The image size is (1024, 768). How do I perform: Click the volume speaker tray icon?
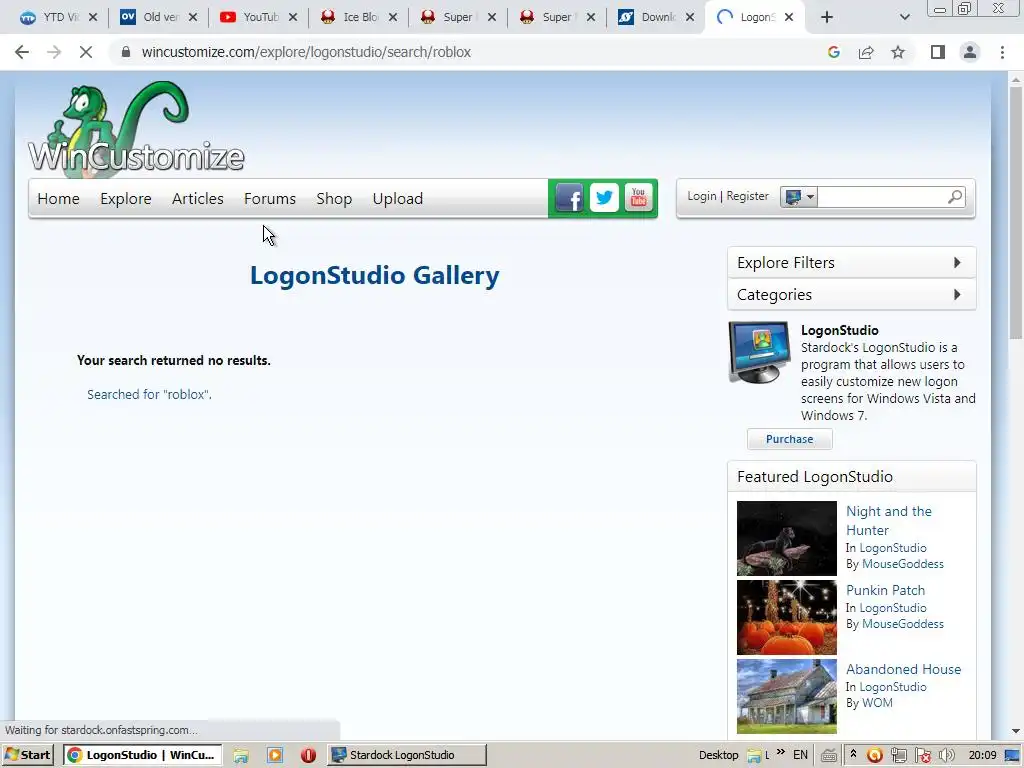tap(946, 756)
